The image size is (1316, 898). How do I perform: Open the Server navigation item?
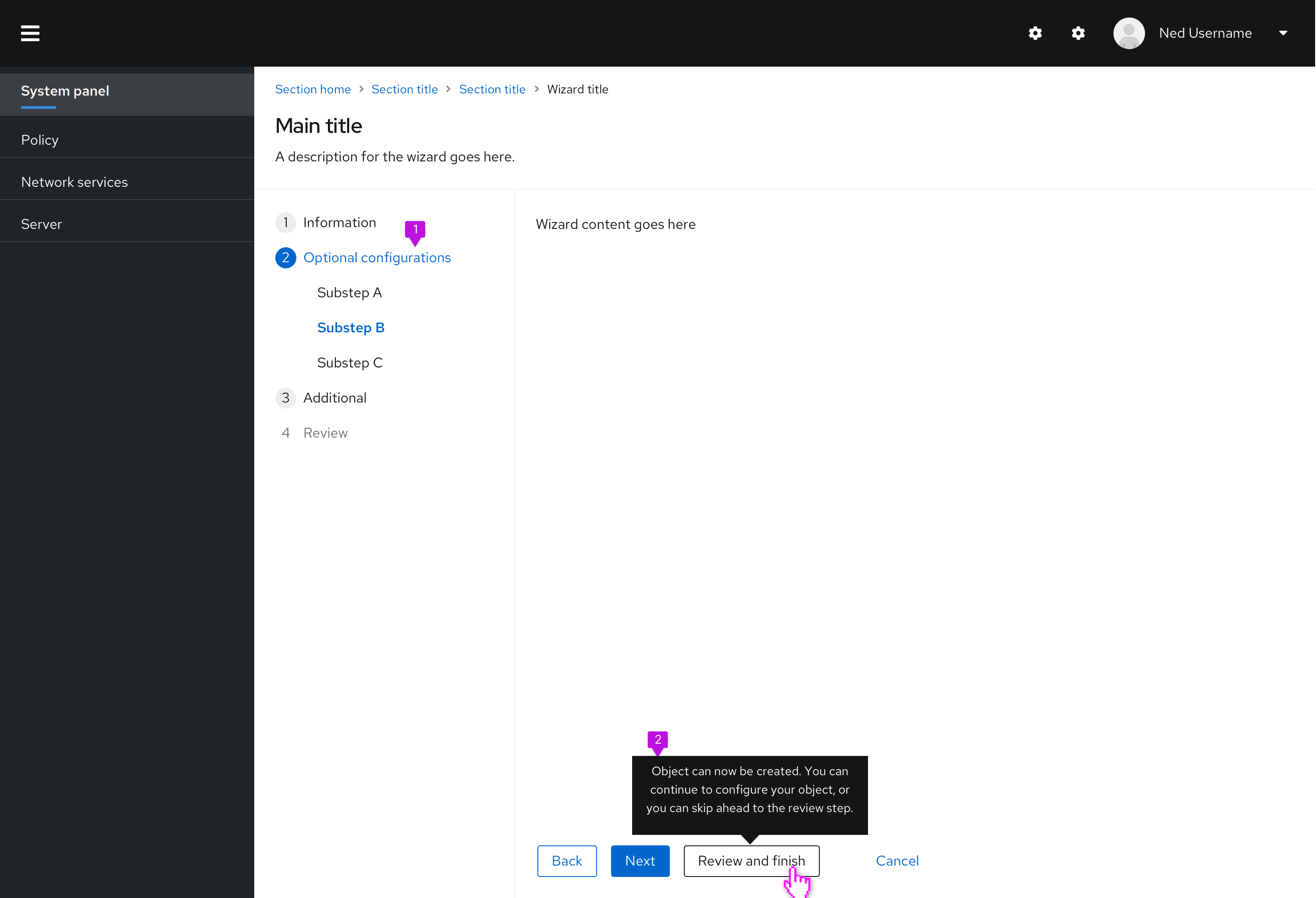point(41,224)
